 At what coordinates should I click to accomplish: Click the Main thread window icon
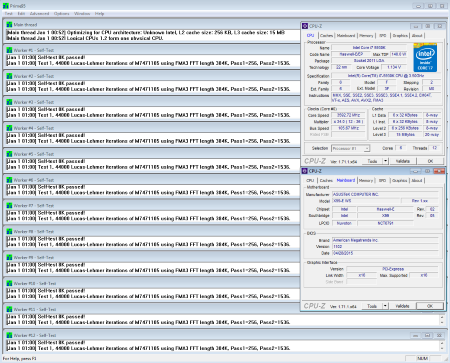point(9,25)
